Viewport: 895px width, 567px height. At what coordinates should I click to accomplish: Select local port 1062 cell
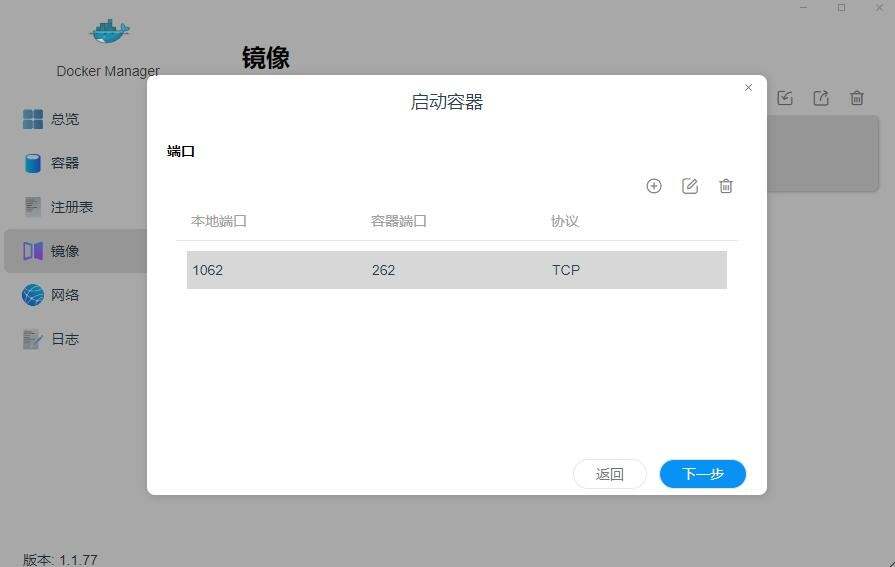(x=208, y=270)
